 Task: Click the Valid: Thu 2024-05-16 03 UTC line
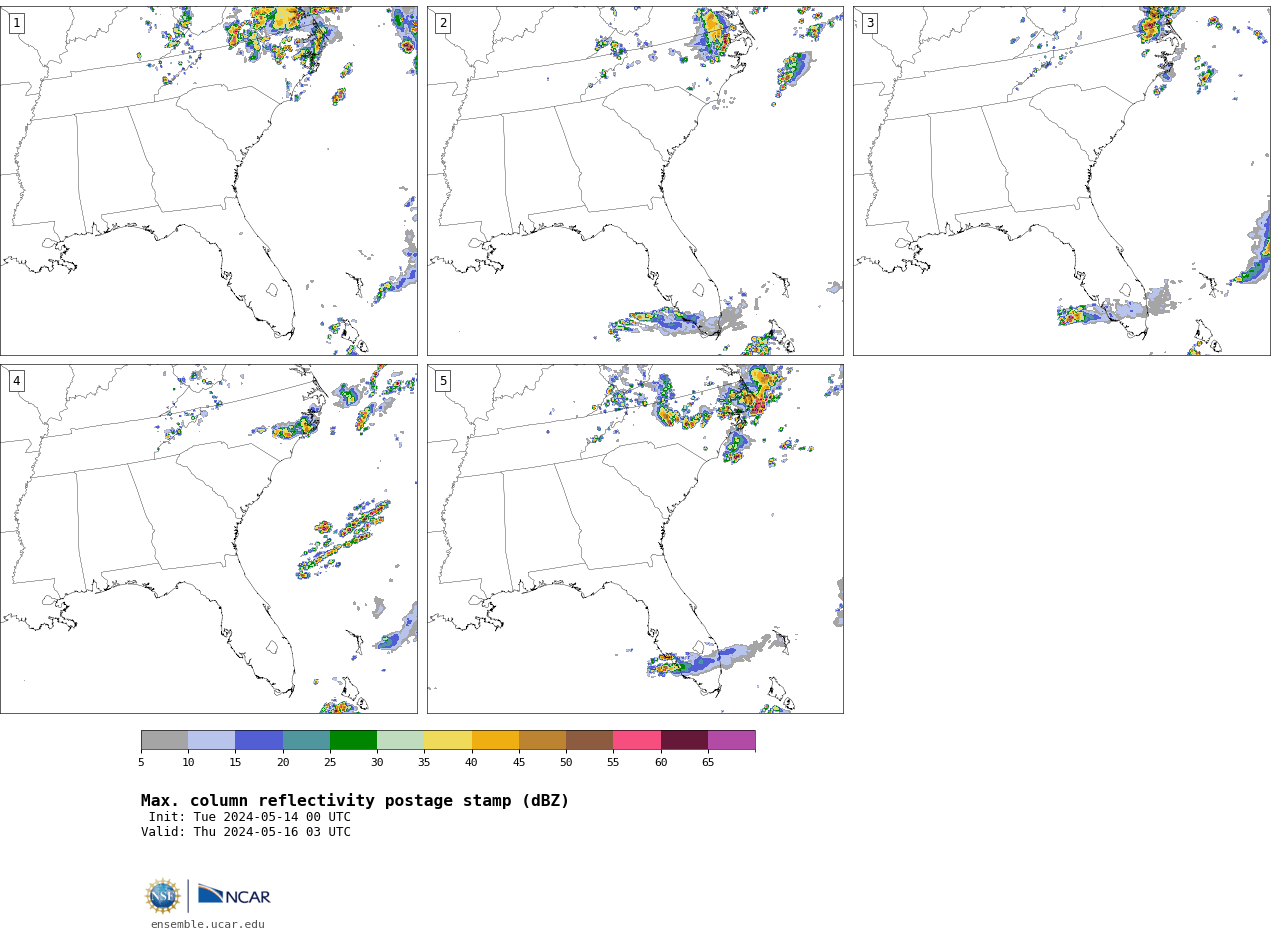click(246, 832)
